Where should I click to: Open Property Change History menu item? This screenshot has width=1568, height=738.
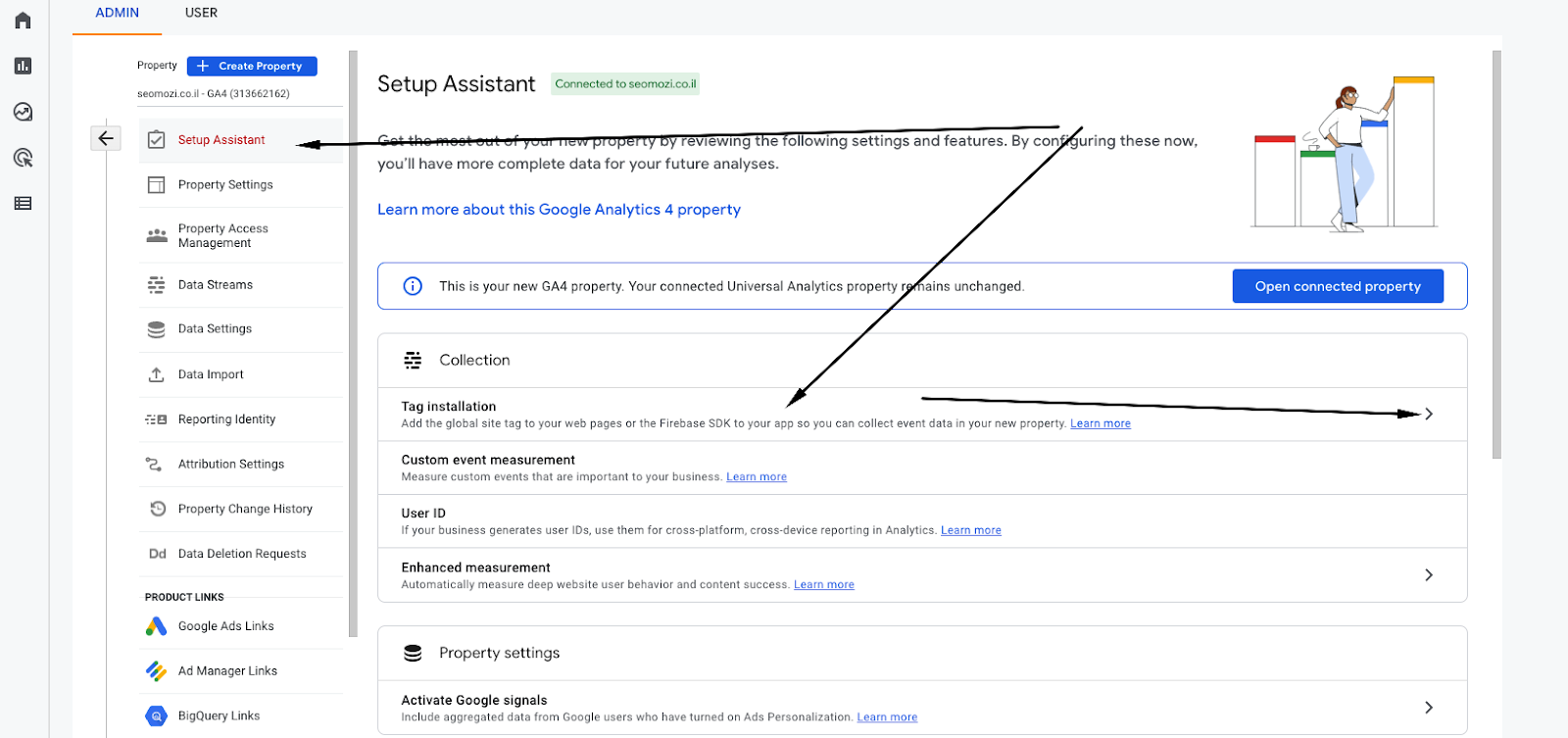[x=245, y=509]
